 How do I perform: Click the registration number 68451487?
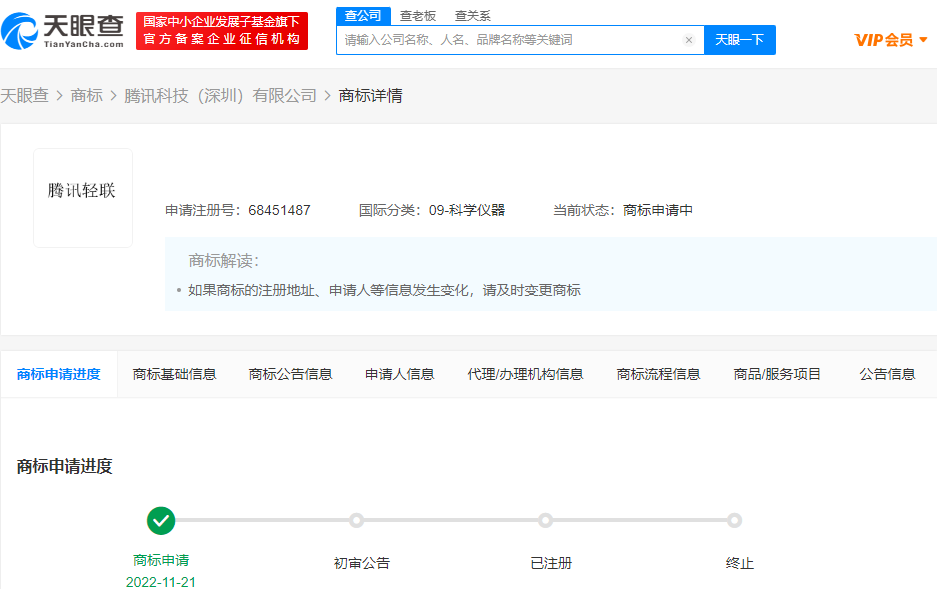pyautogui.click(x=279, y=210)
